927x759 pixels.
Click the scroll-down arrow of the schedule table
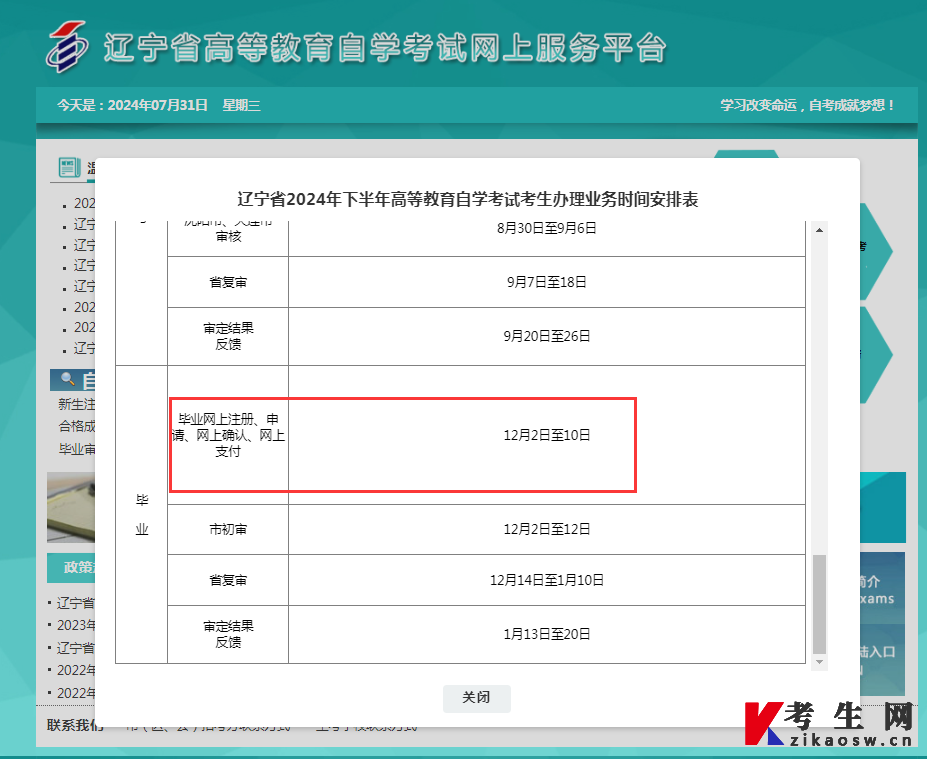pyautogui.click(x=819, y=661)
